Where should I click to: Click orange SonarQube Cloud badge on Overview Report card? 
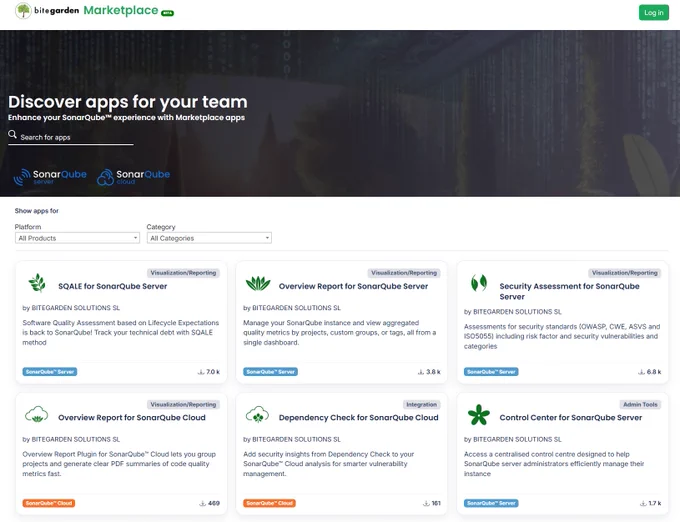pyautogui.click(x=49, y=503)
